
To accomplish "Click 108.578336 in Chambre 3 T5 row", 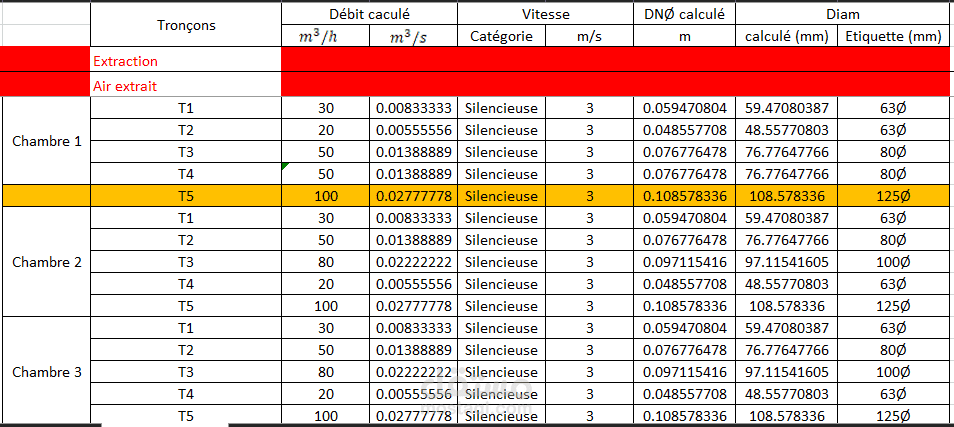I will tap(787, 415).
